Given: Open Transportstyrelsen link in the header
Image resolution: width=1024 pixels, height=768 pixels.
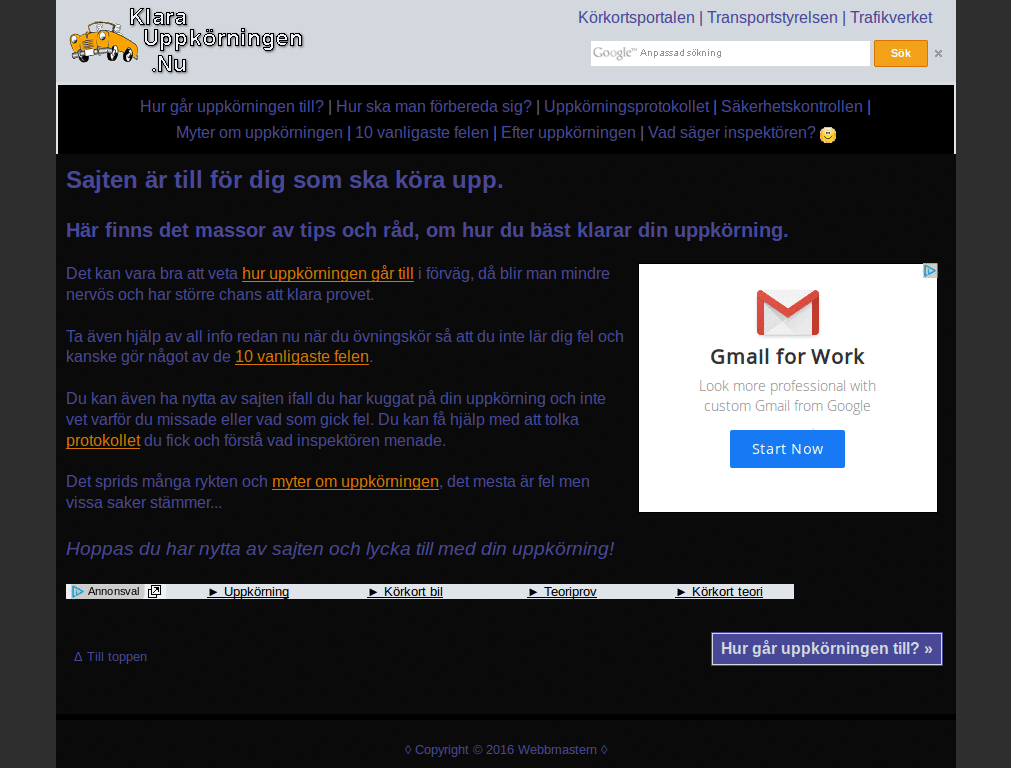Looking at the screenshot, I should pos(772,18).
